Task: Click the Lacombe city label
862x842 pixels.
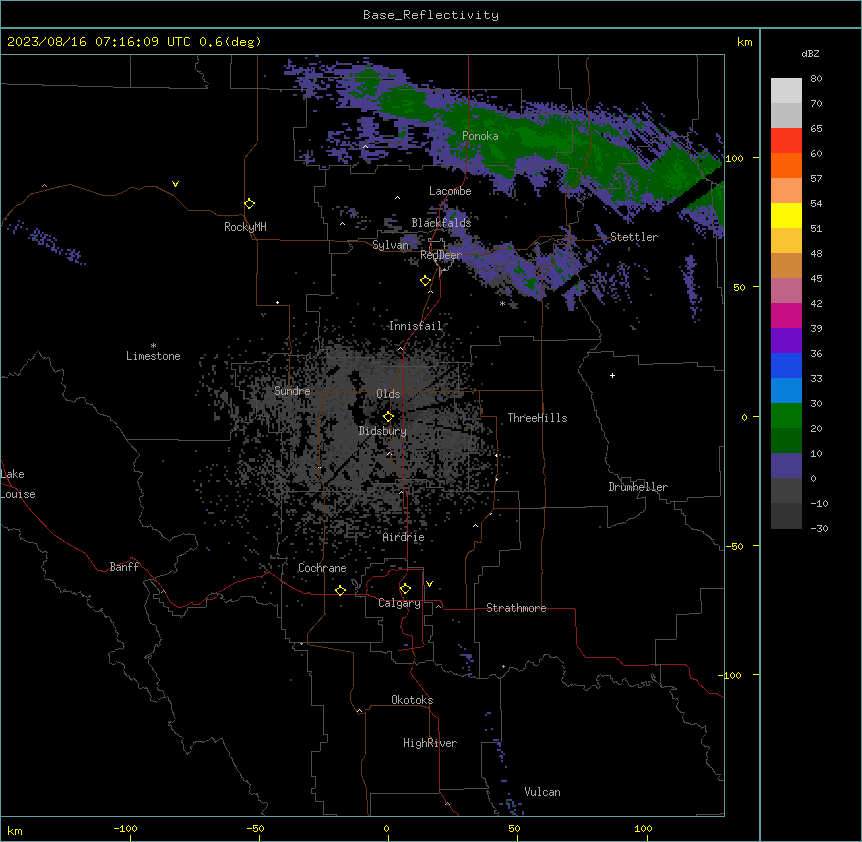Action: point(450,191)
